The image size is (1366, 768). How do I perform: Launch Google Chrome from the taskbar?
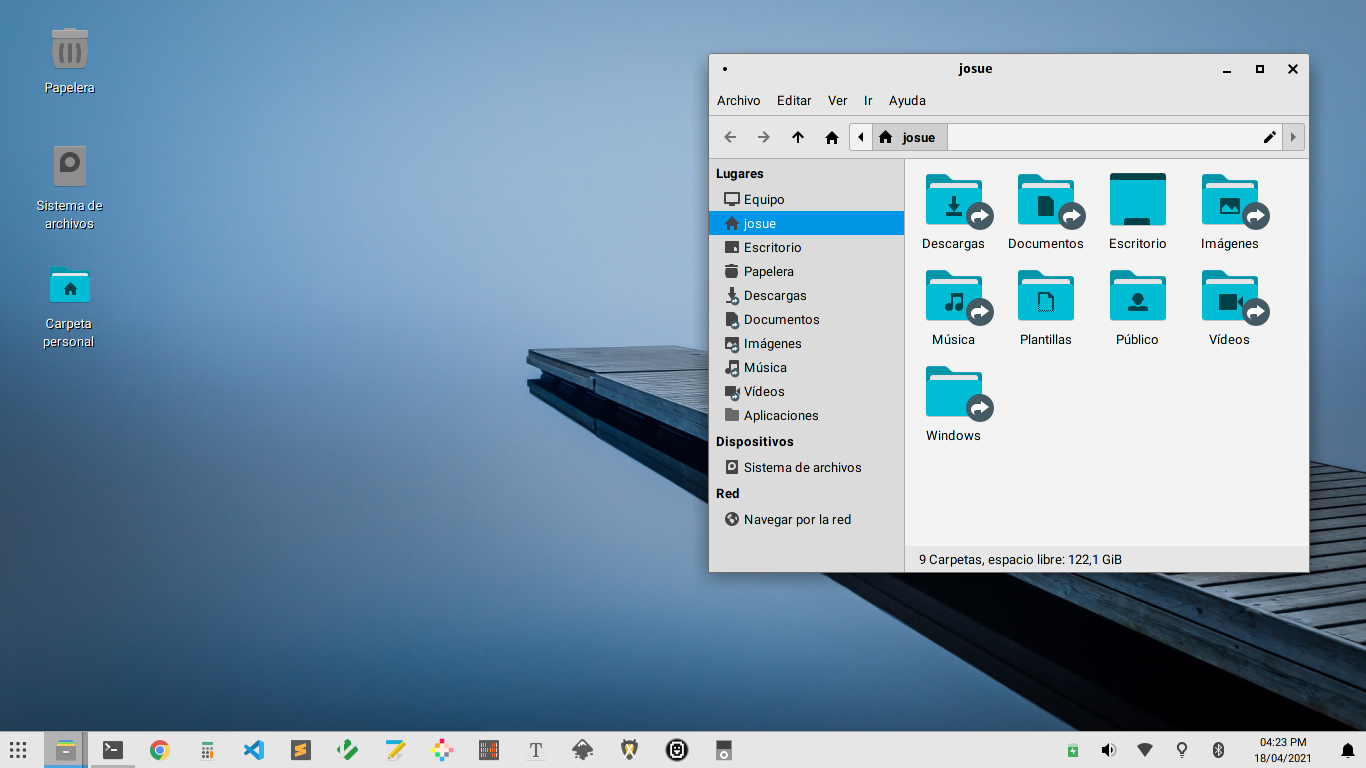pyautogui.click(x=160, y=750)
